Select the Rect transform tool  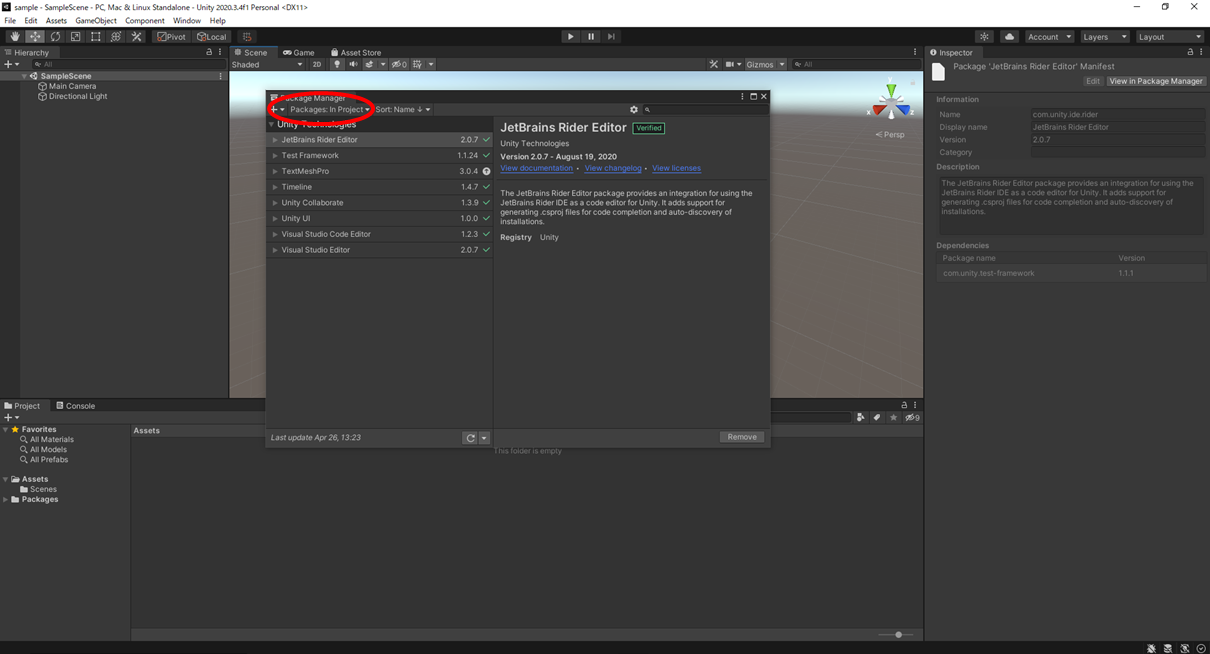tap(96, 36)
